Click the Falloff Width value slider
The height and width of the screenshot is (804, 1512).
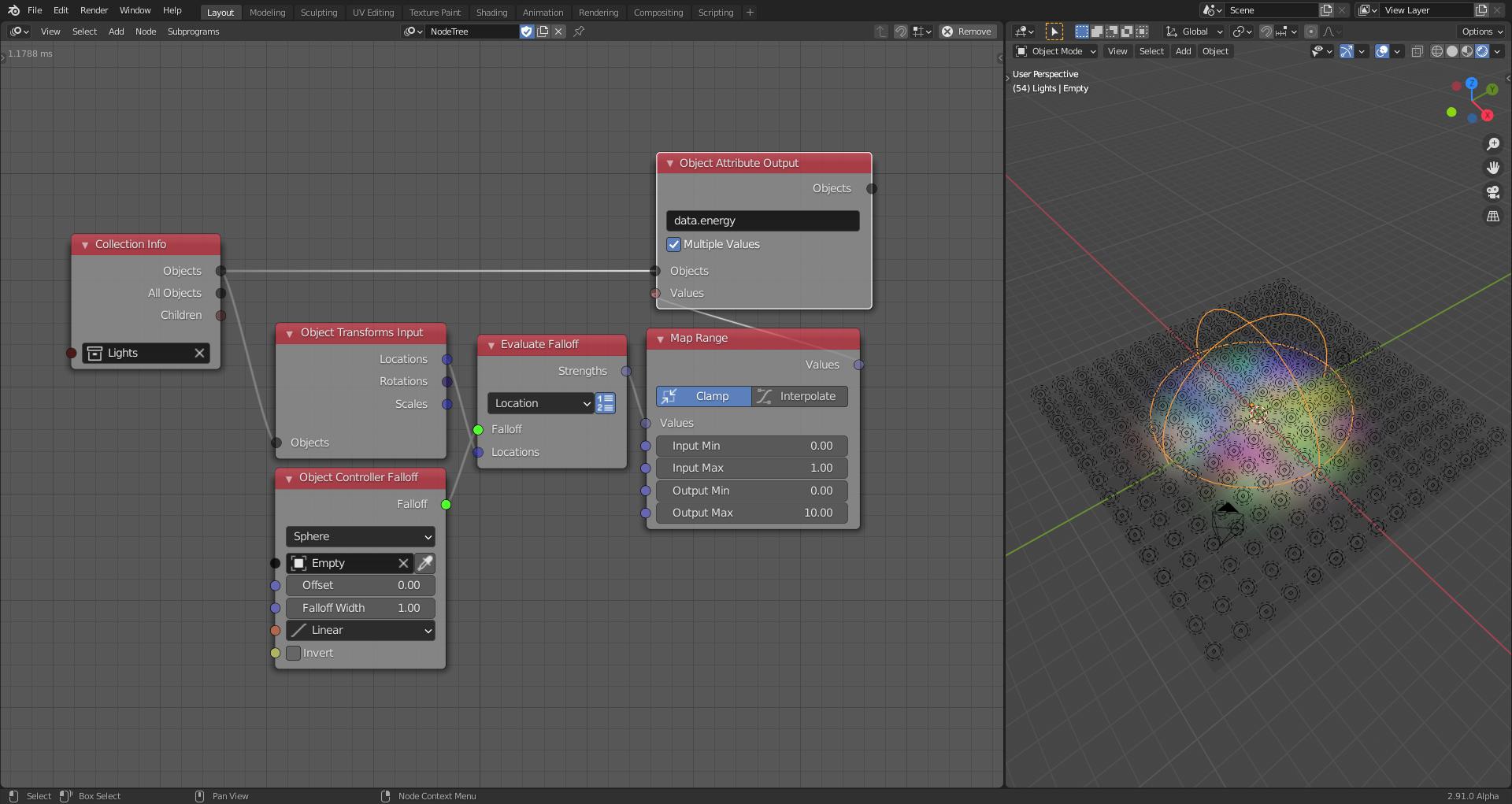click(360, 608)
